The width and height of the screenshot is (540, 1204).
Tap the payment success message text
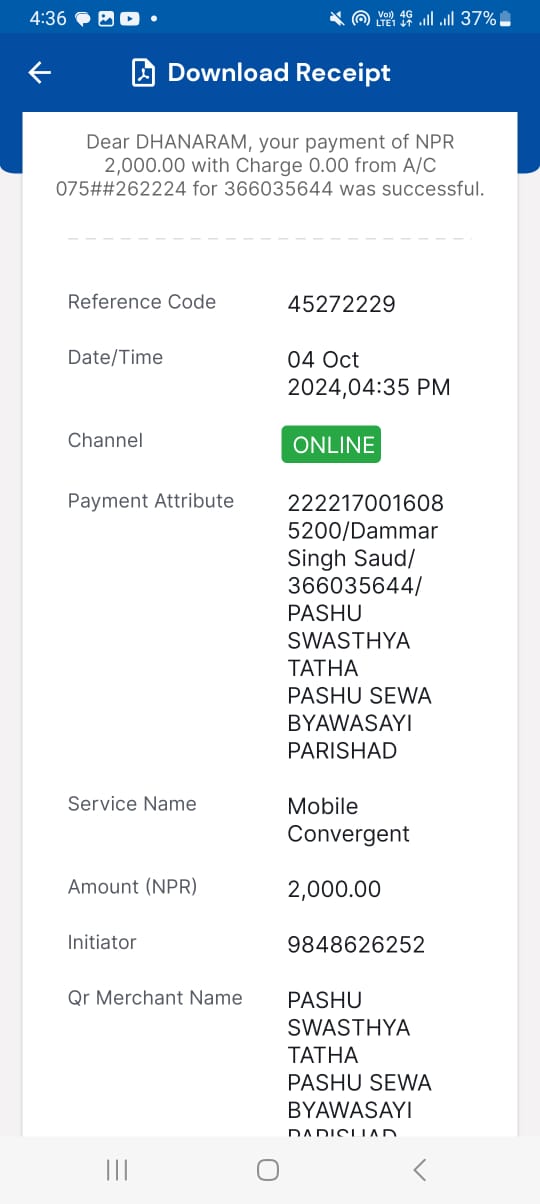pyautogui.click(x=270, y=166)
